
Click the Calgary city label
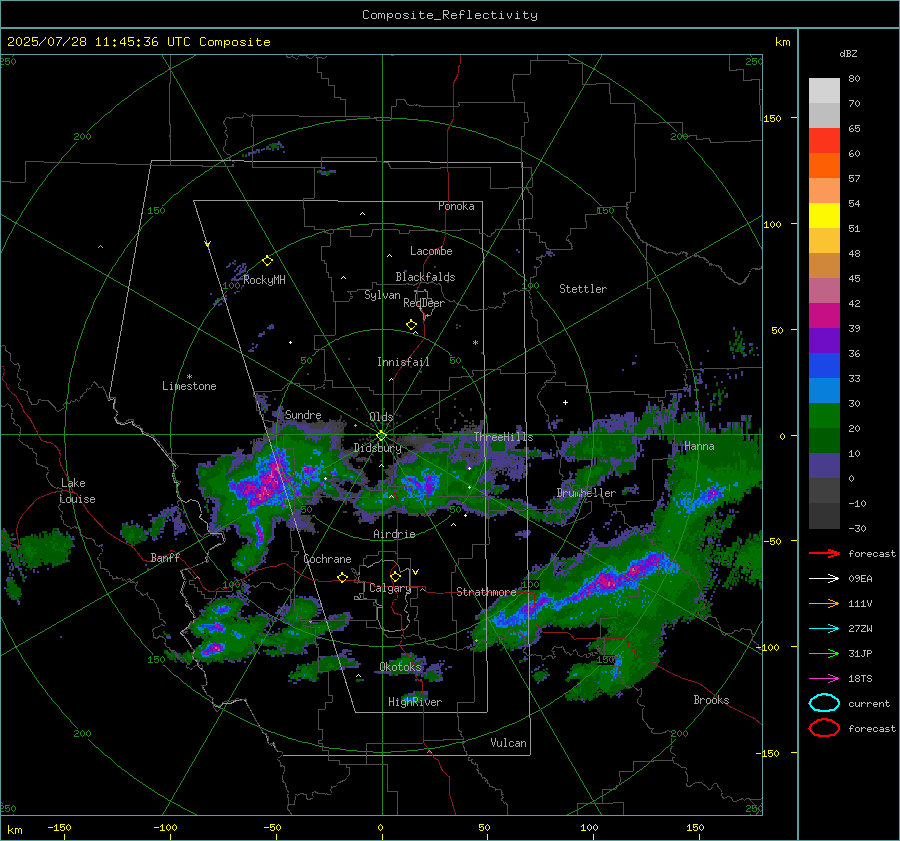[x=390, y=588]
